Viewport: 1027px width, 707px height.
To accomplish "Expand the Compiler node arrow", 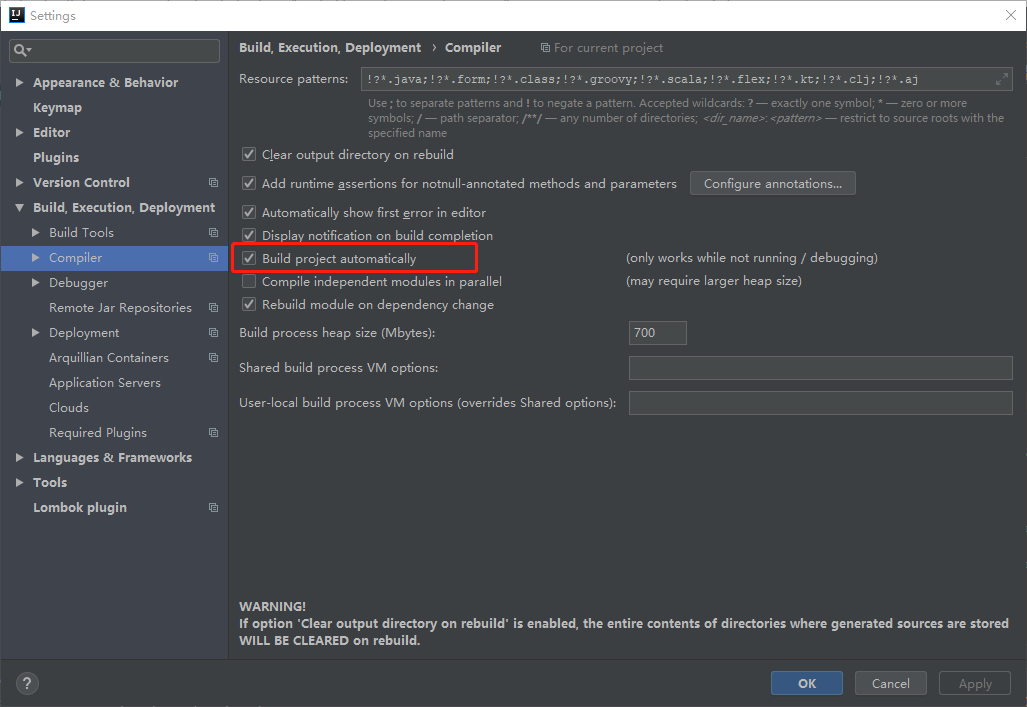I will [35, 258].
